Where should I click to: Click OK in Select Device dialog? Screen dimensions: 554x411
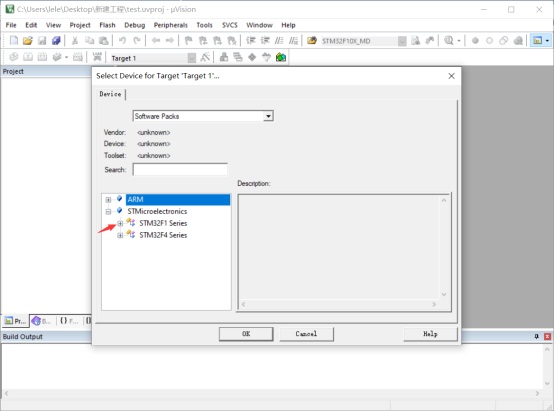tap(246, 334)
